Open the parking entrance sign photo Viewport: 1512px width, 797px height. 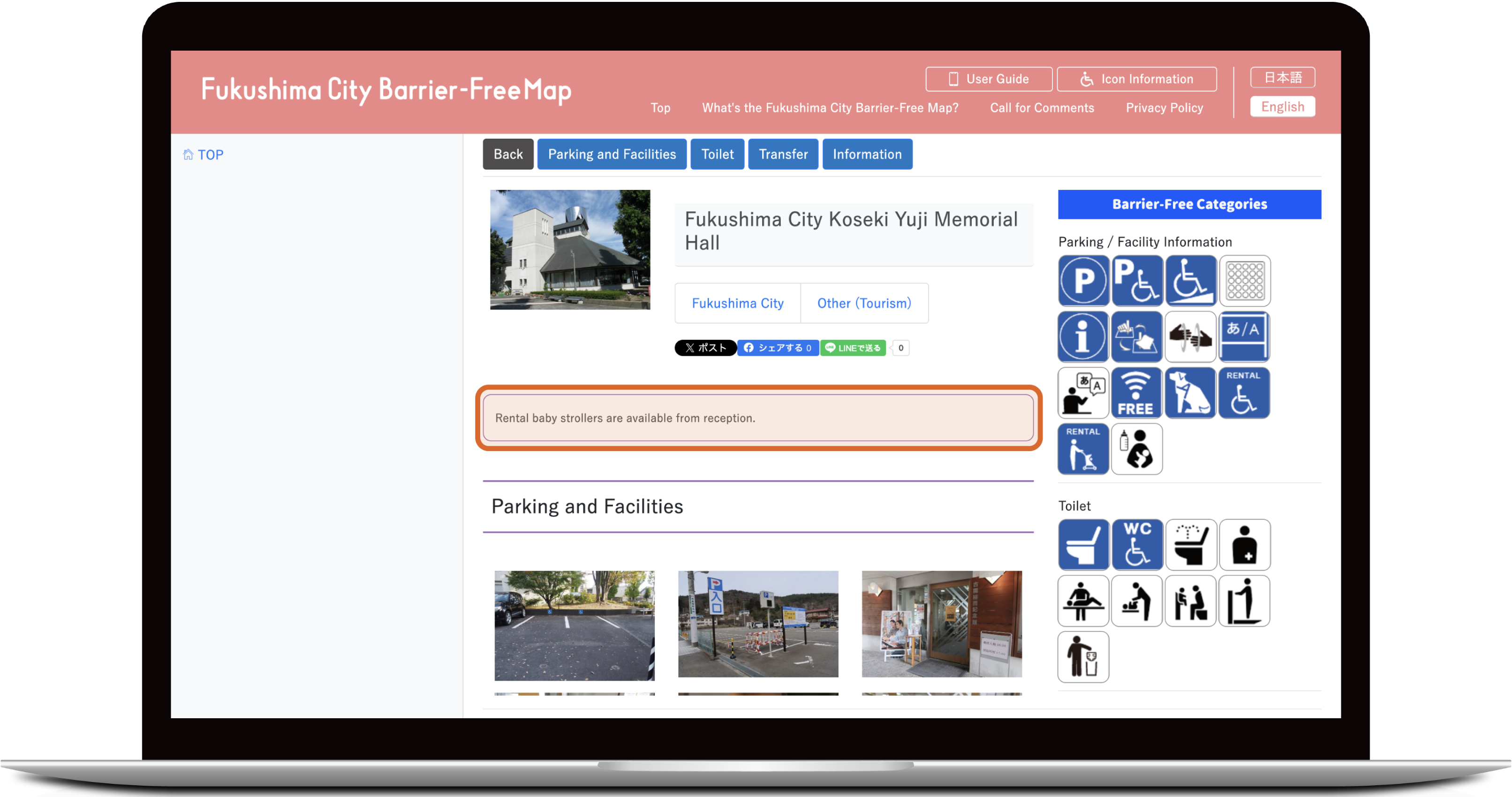758,624
